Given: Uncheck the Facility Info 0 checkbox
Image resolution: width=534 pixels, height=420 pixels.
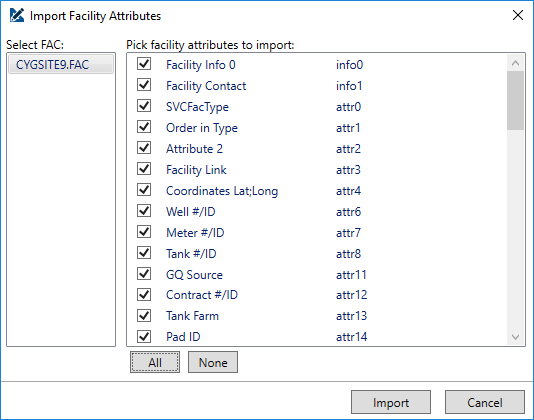Looking at the screenshot, I should pos(144,64).
